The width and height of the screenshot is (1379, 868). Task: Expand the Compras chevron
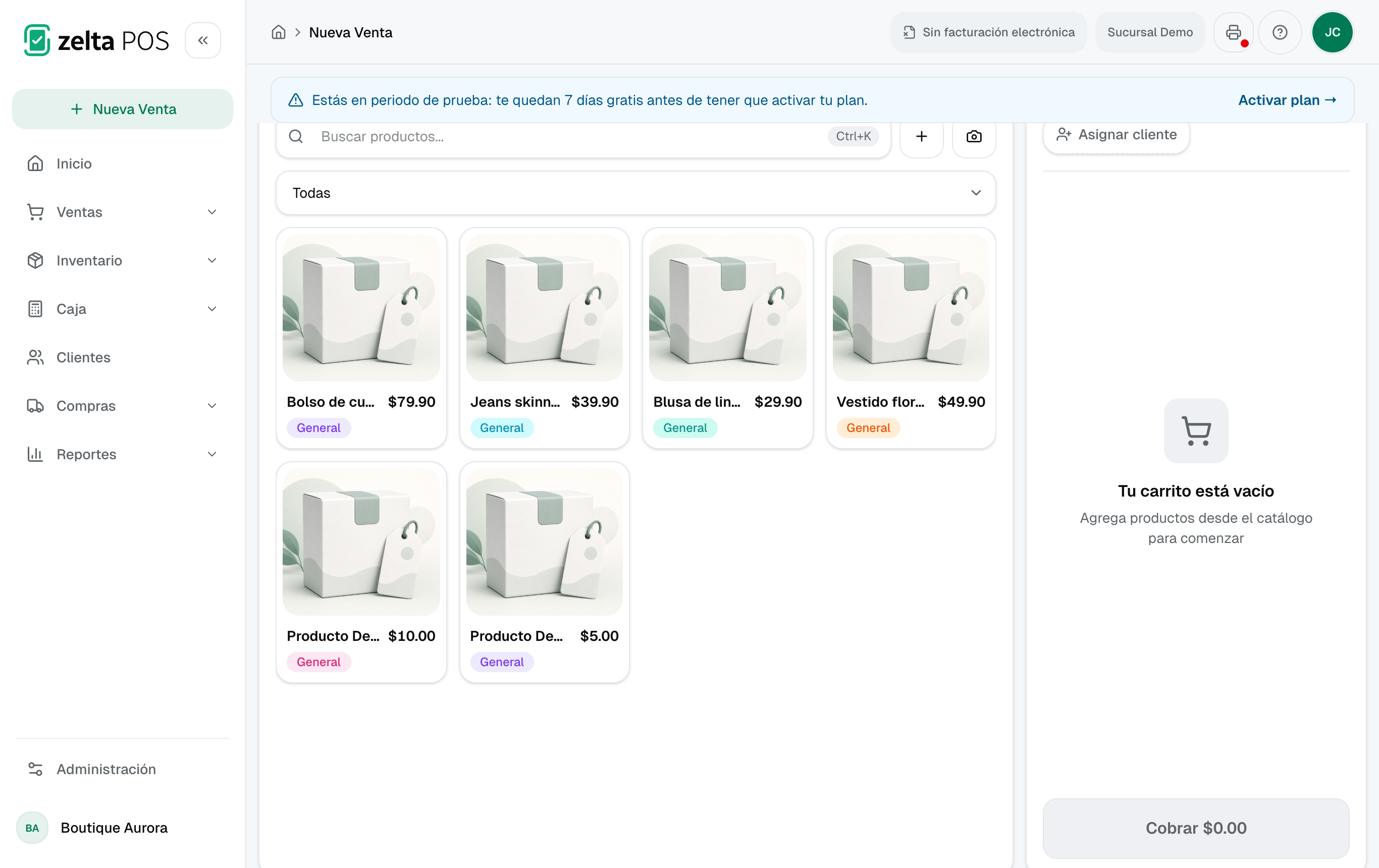(212, 406)
